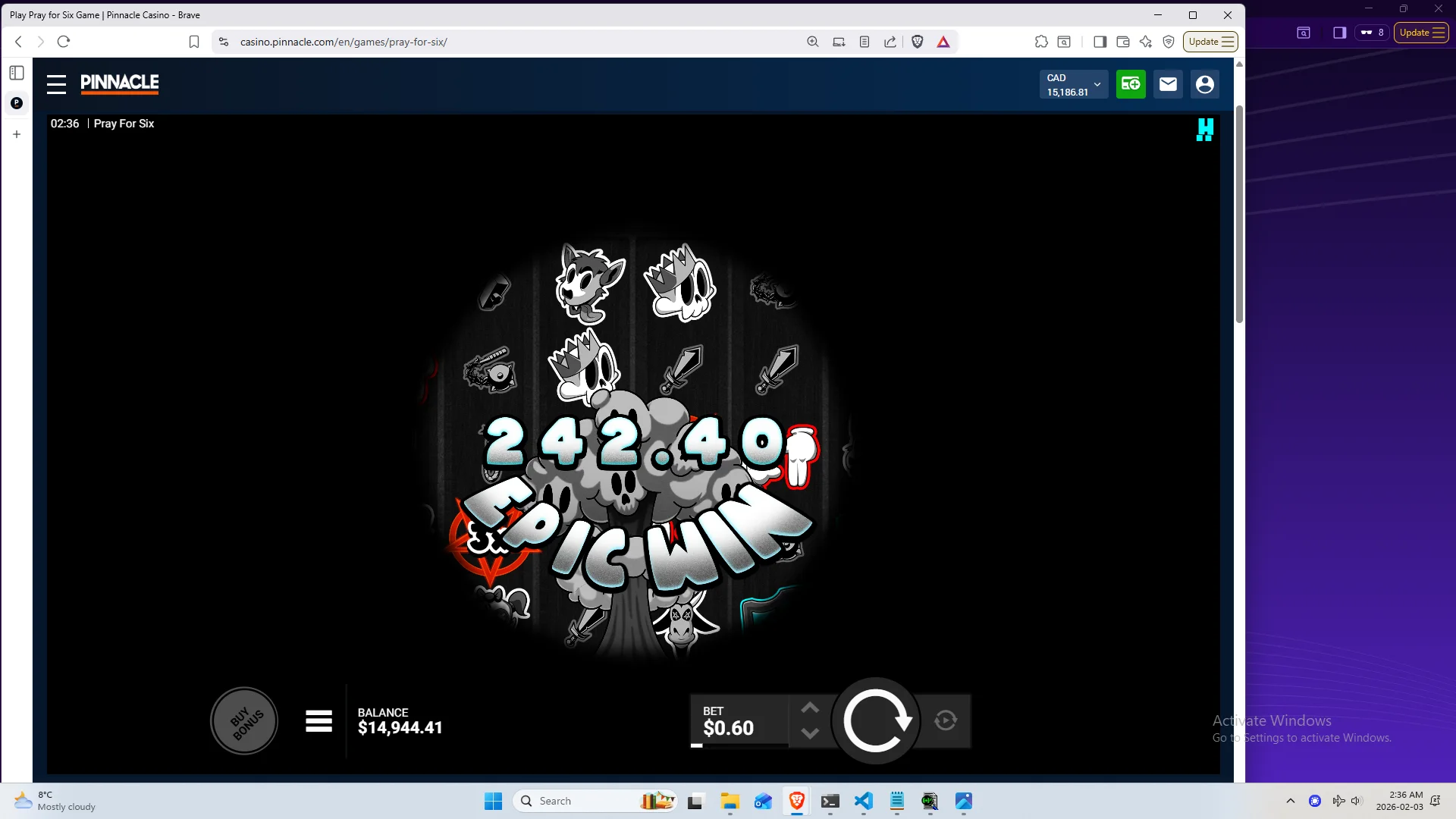Image resolution: width=1456 pixels, height=819 pixels.
Task: Open Brave Rewards triangle icon
Action: click(943, 42)
